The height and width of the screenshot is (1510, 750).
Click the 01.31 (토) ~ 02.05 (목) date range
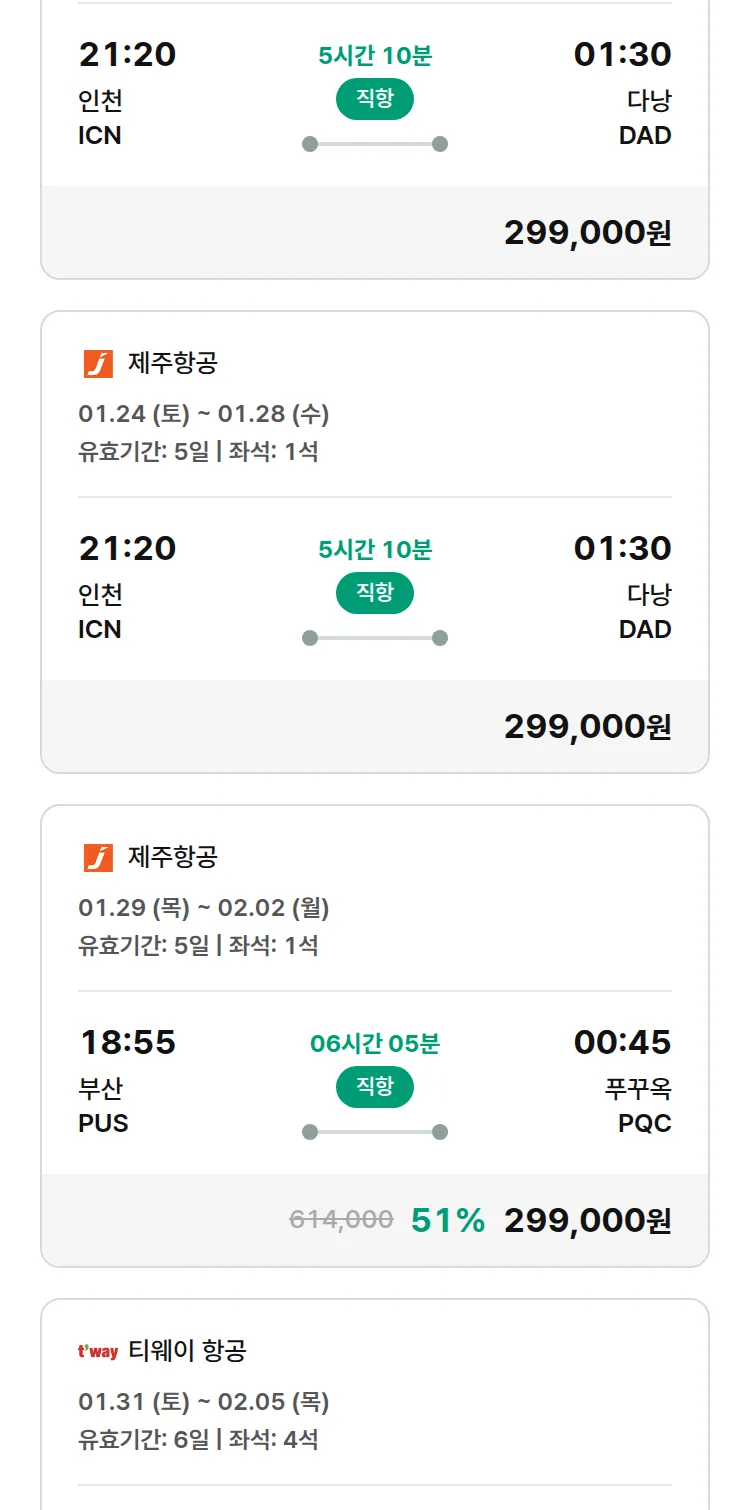[204, 1402]
